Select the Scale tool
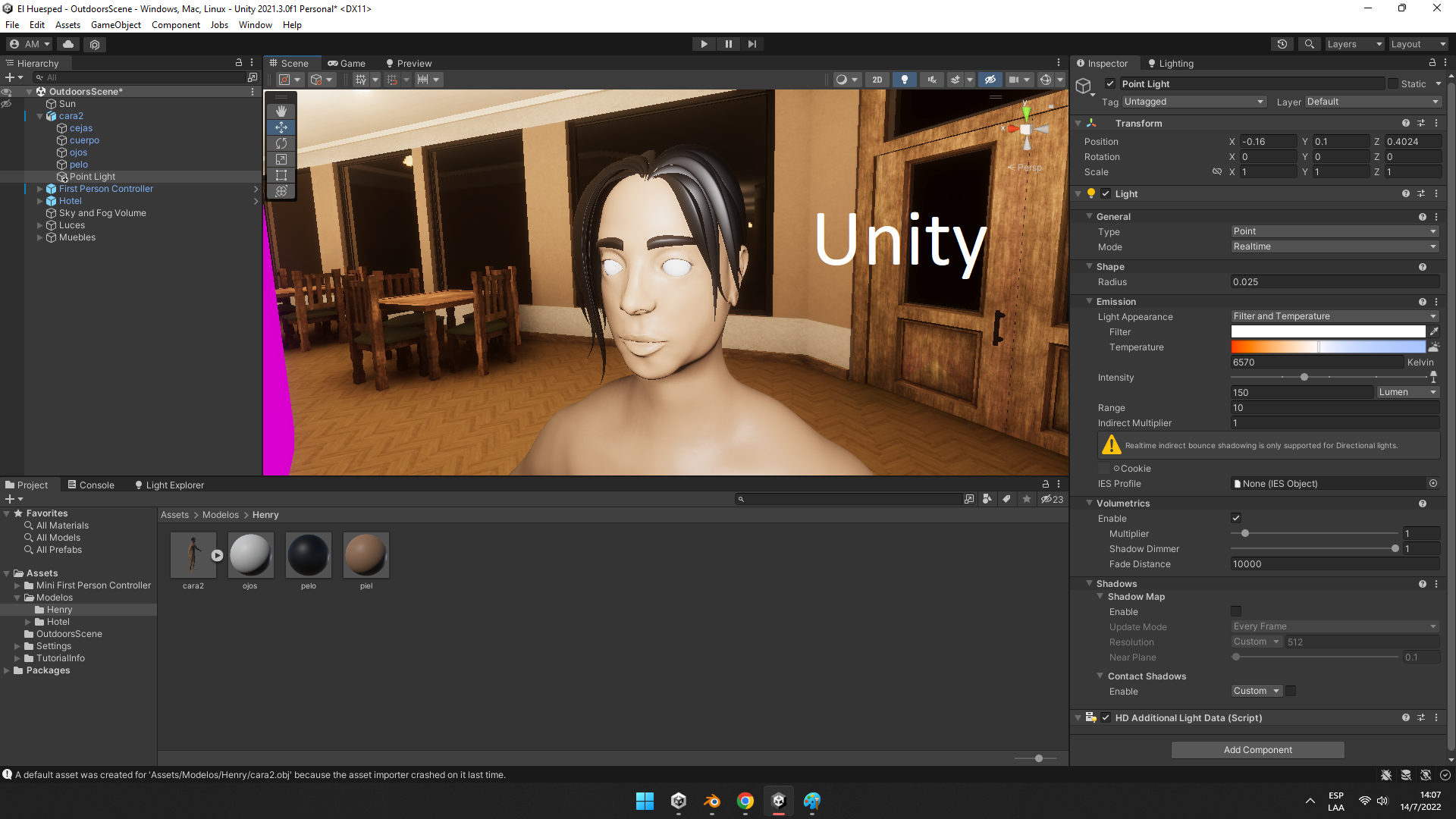The image size is (1456, 819). pos(281,159)
